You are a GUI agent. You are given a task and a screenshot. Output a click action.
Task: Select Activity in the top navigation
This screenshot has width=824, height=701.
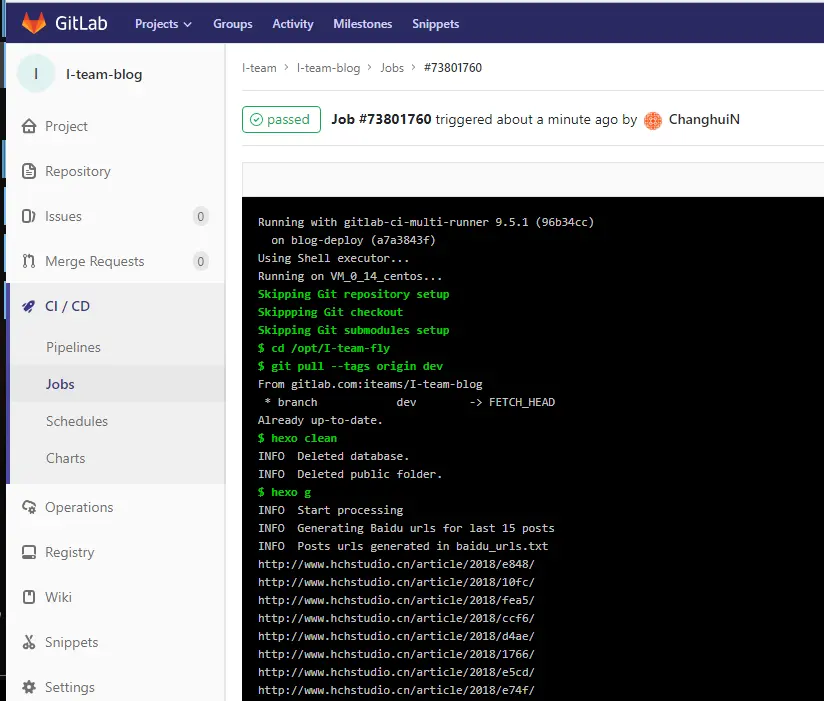pos(292,22)
